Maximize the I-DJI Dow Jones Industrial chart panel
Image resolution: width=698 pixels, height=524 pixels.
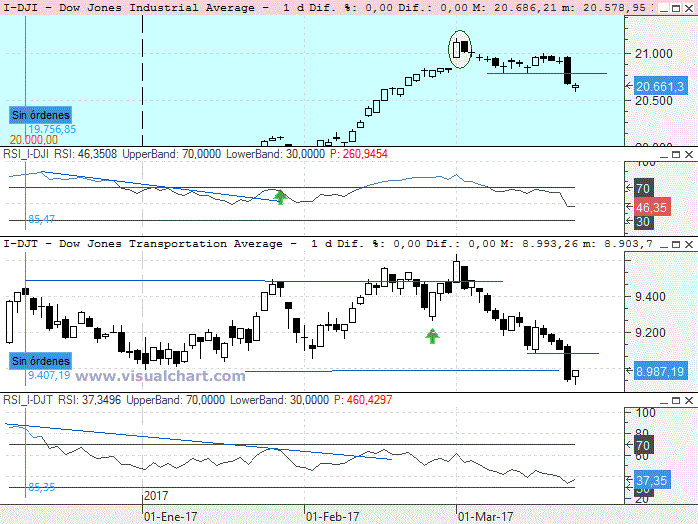[x=676, y=8]
